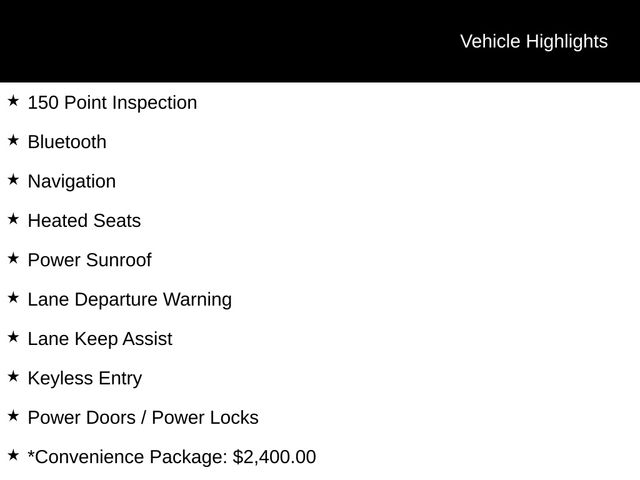Click the star next to Heated Seats
Screen dimensions: 640x480
pyautogui.click(x=13, y=219)
